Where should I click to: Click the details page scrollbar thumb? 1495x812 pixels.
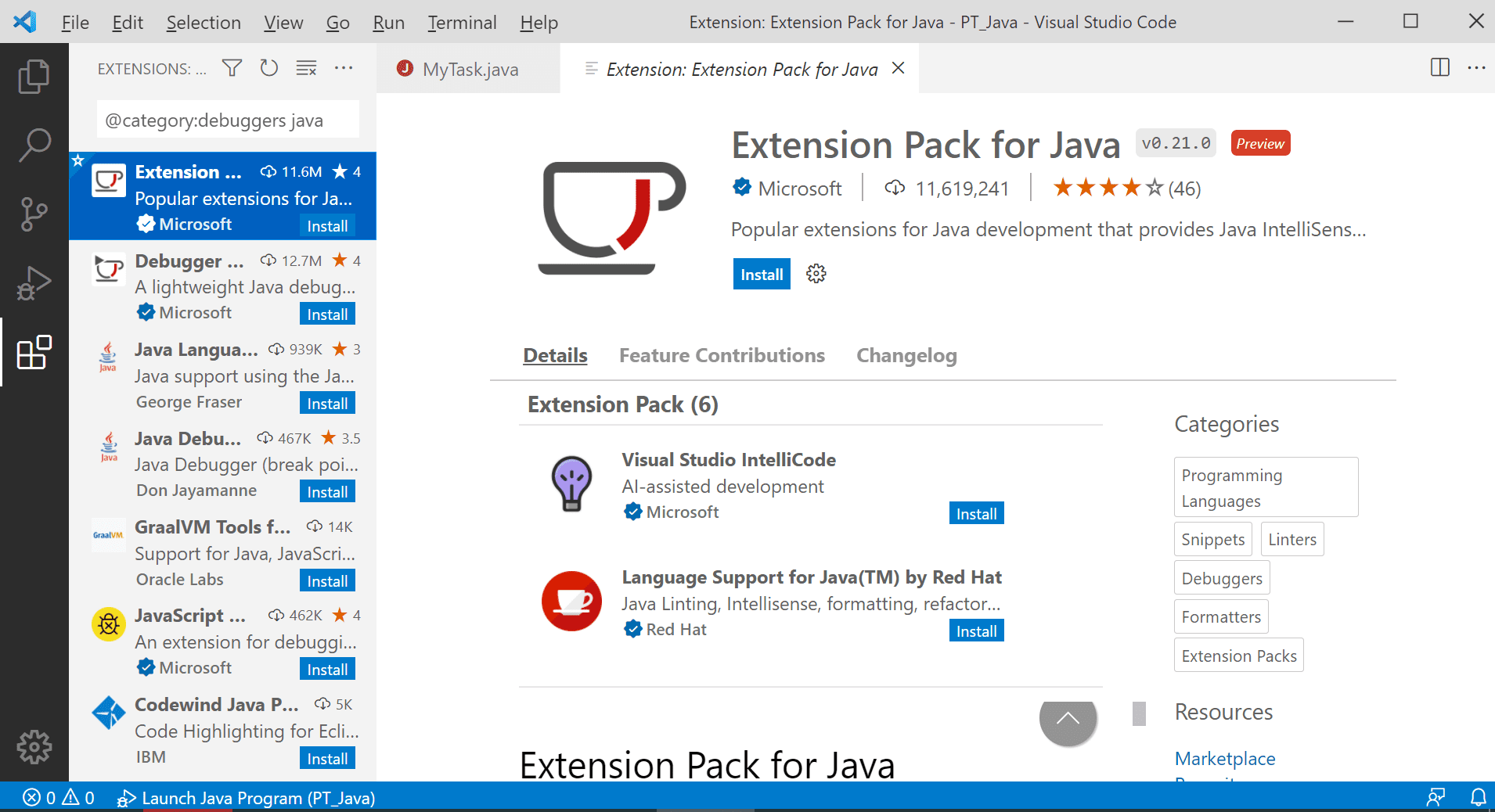tap(1139, 713)
